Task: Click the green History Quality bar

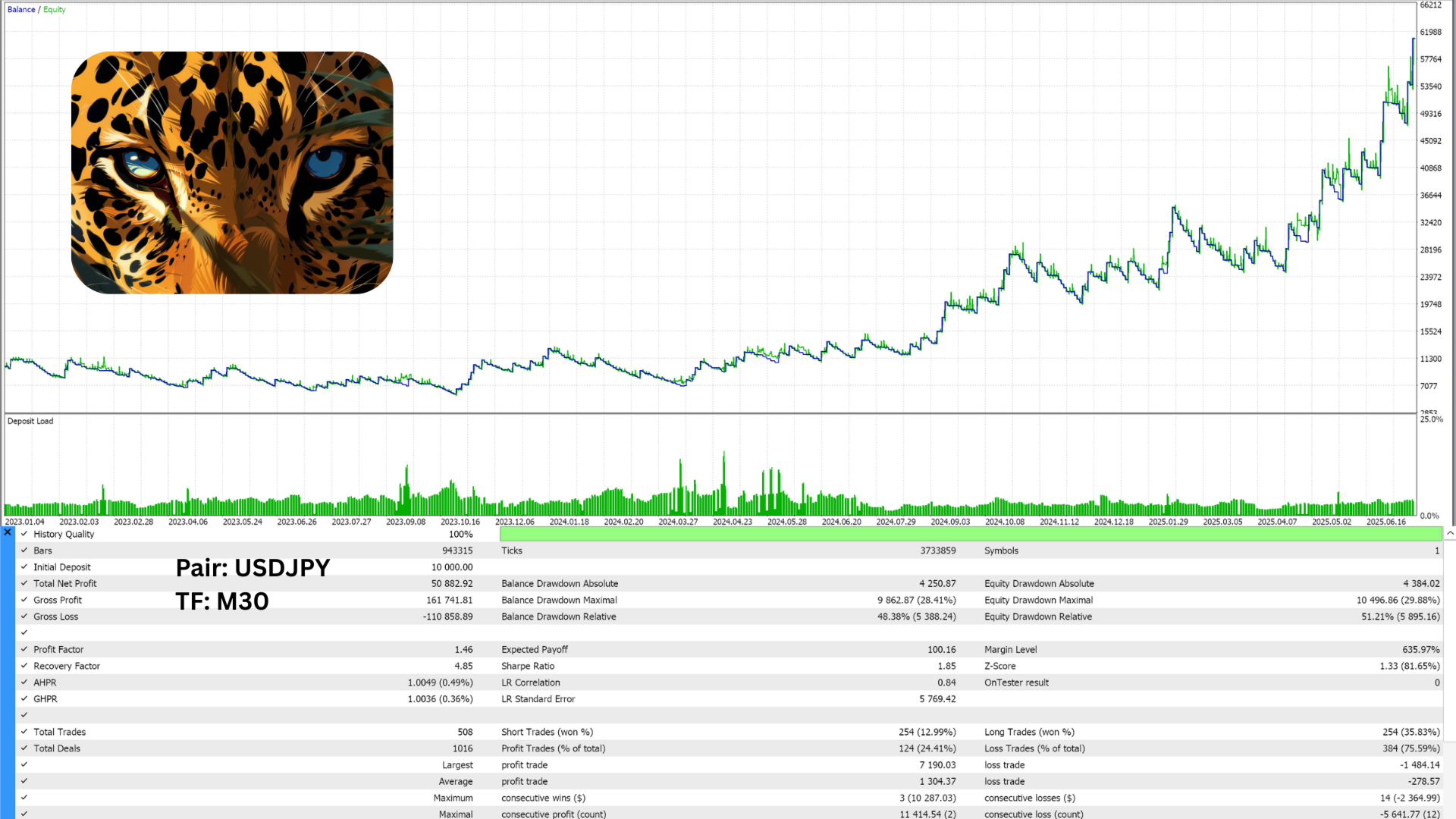Action: pyautogui.click(x=971, y=534)
